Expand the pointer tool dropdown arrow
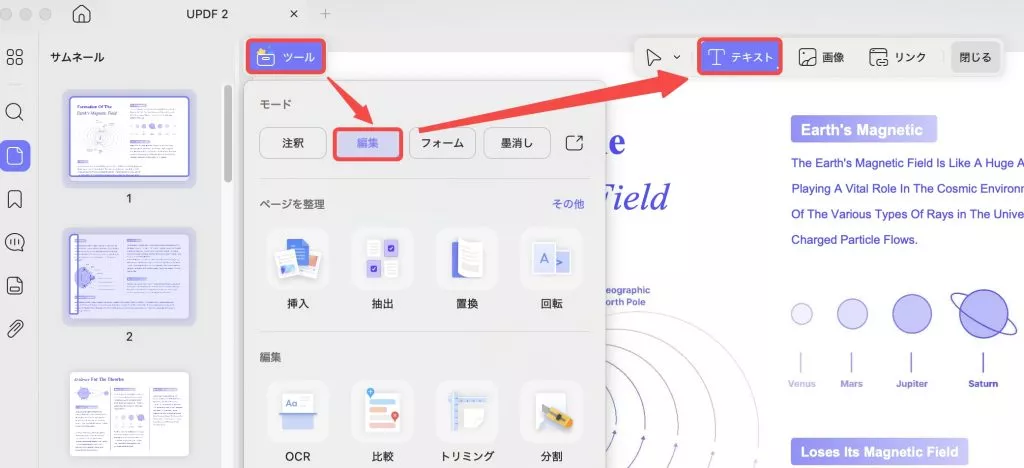This screenshot has height=468, width=1024. coord(677,57)
